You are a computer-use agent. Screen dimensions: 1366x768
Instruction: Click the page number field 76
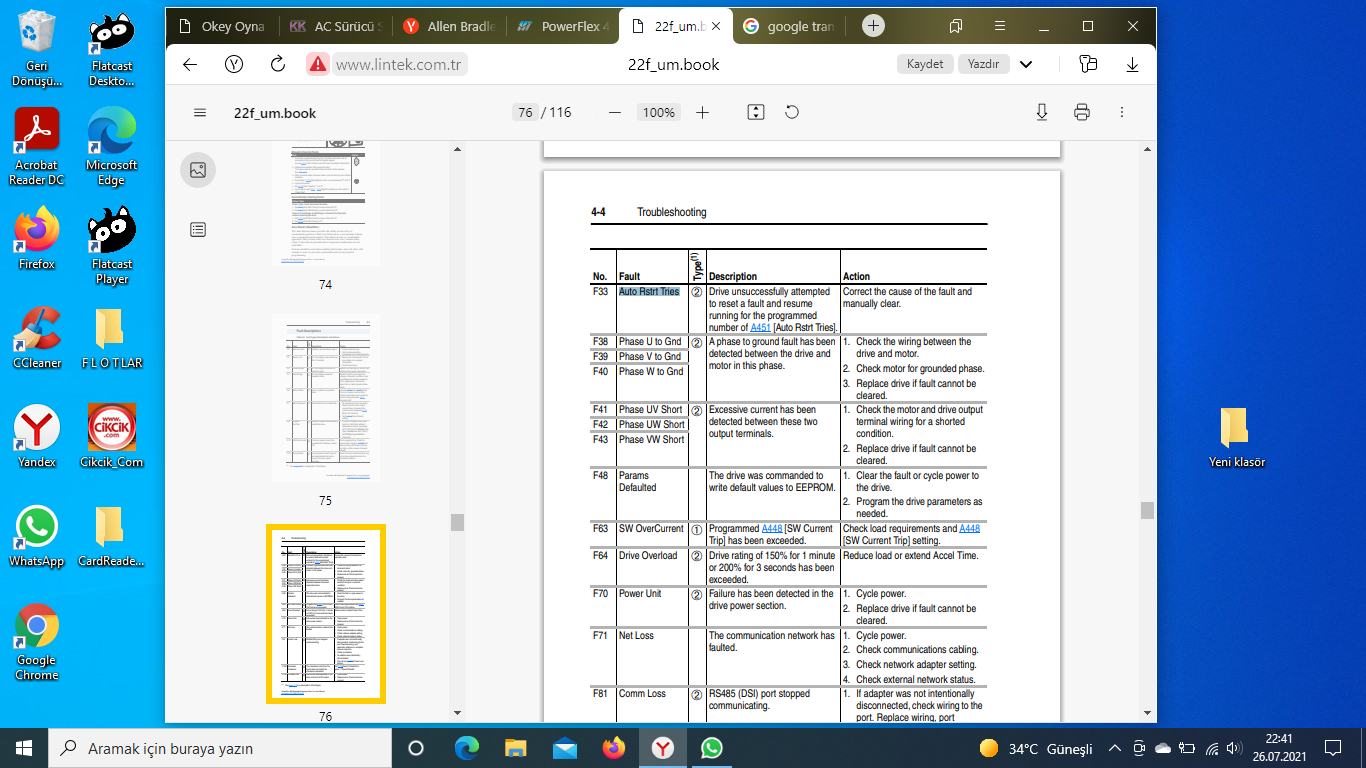(525, 113)
